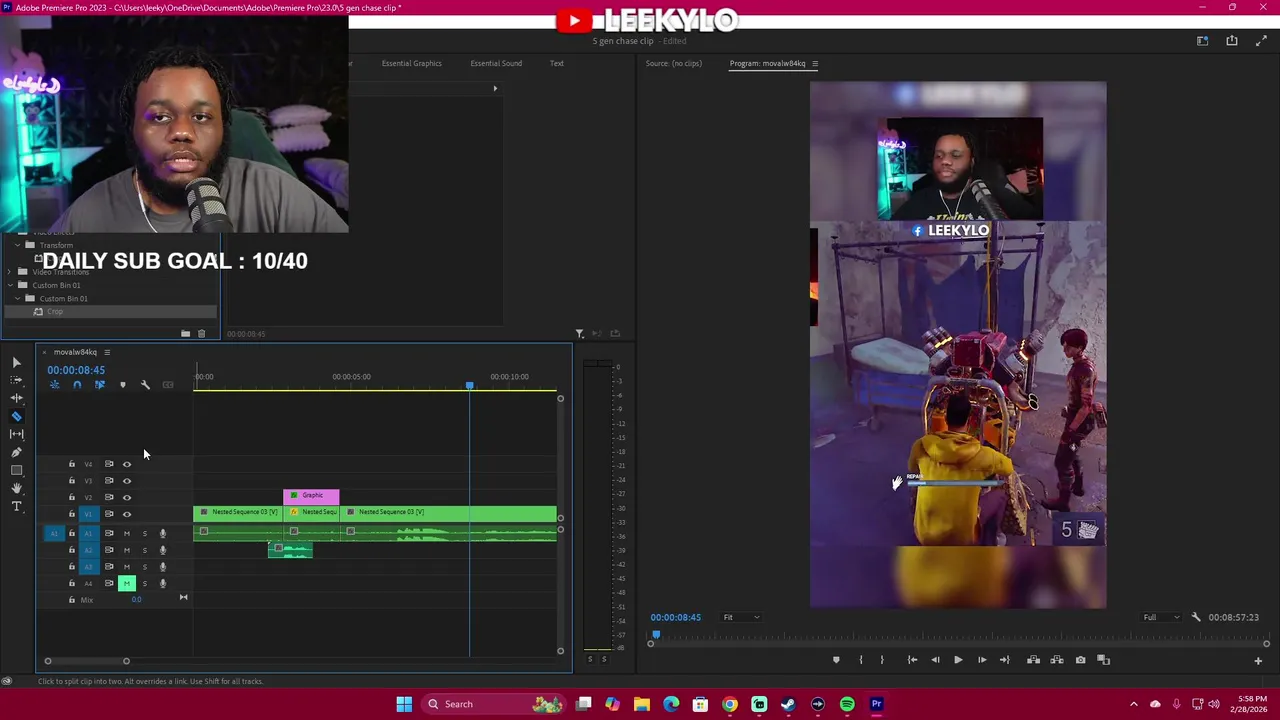Mark Out point in Program monitor
Screen dimensions: 1280x720
click(882, 660)
